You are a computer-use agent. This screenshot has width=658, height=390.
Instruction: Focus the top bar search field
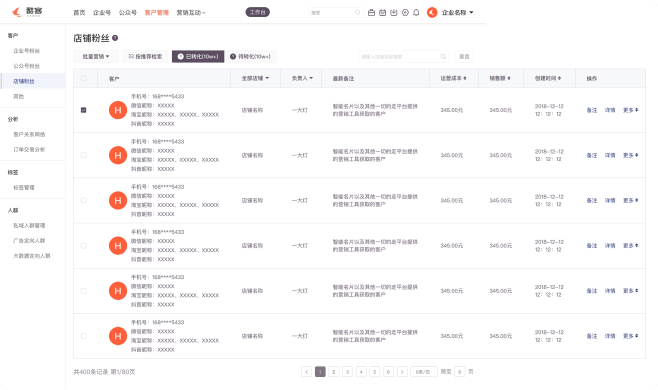coord(336,13)
